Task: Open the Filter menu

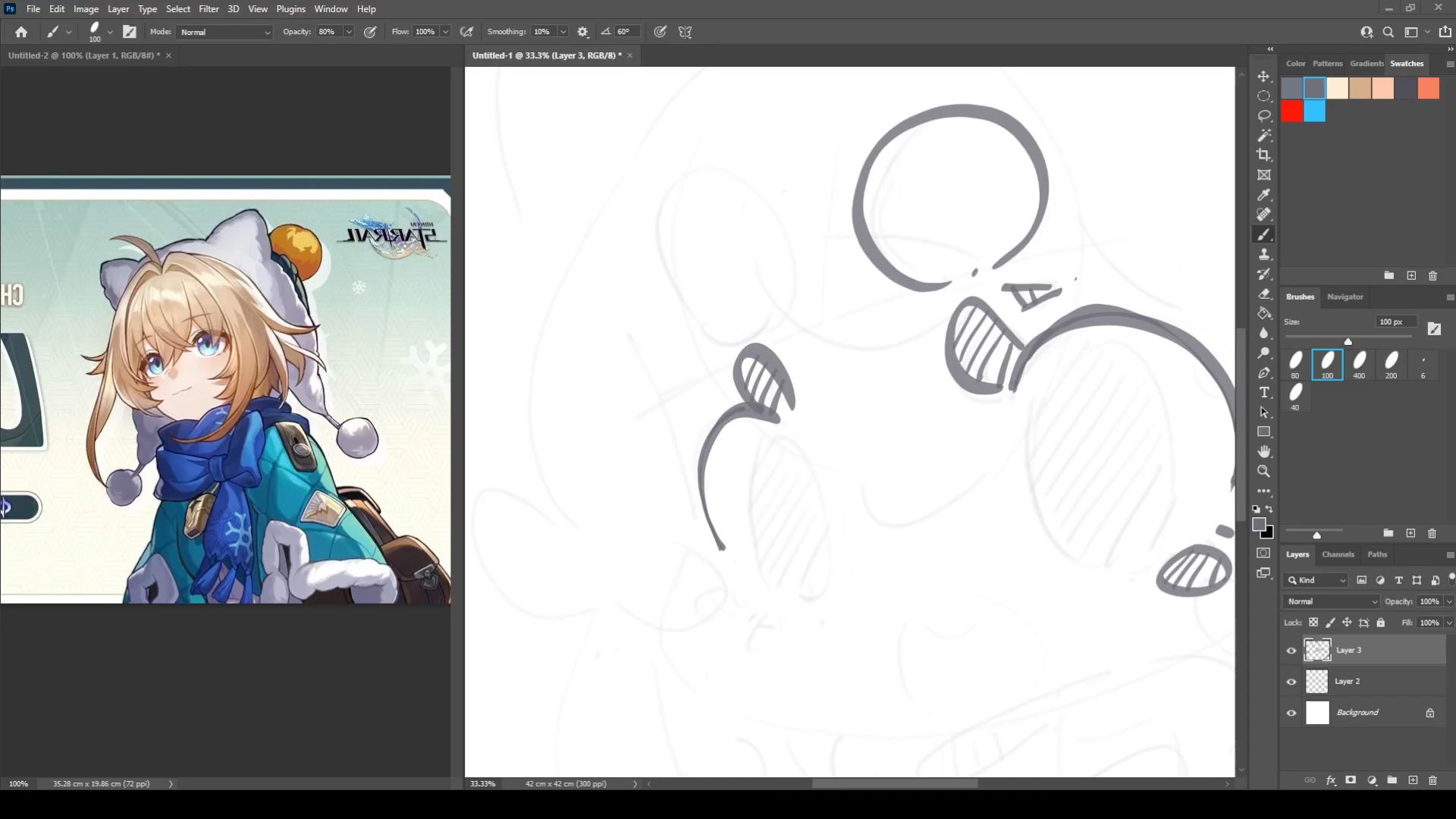Action: [x=209, y=9]
